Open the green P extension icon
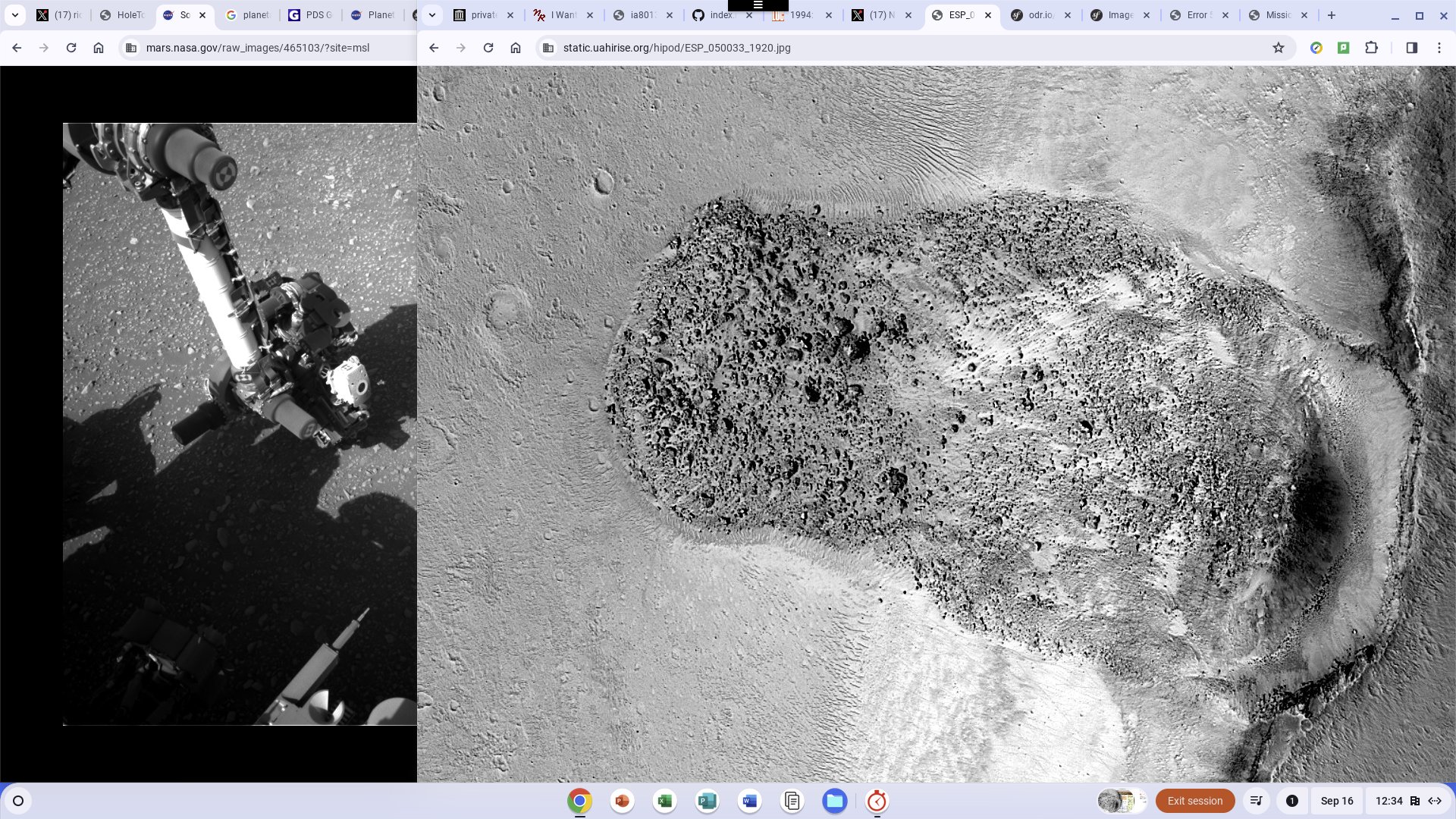 coord(1344,48)
